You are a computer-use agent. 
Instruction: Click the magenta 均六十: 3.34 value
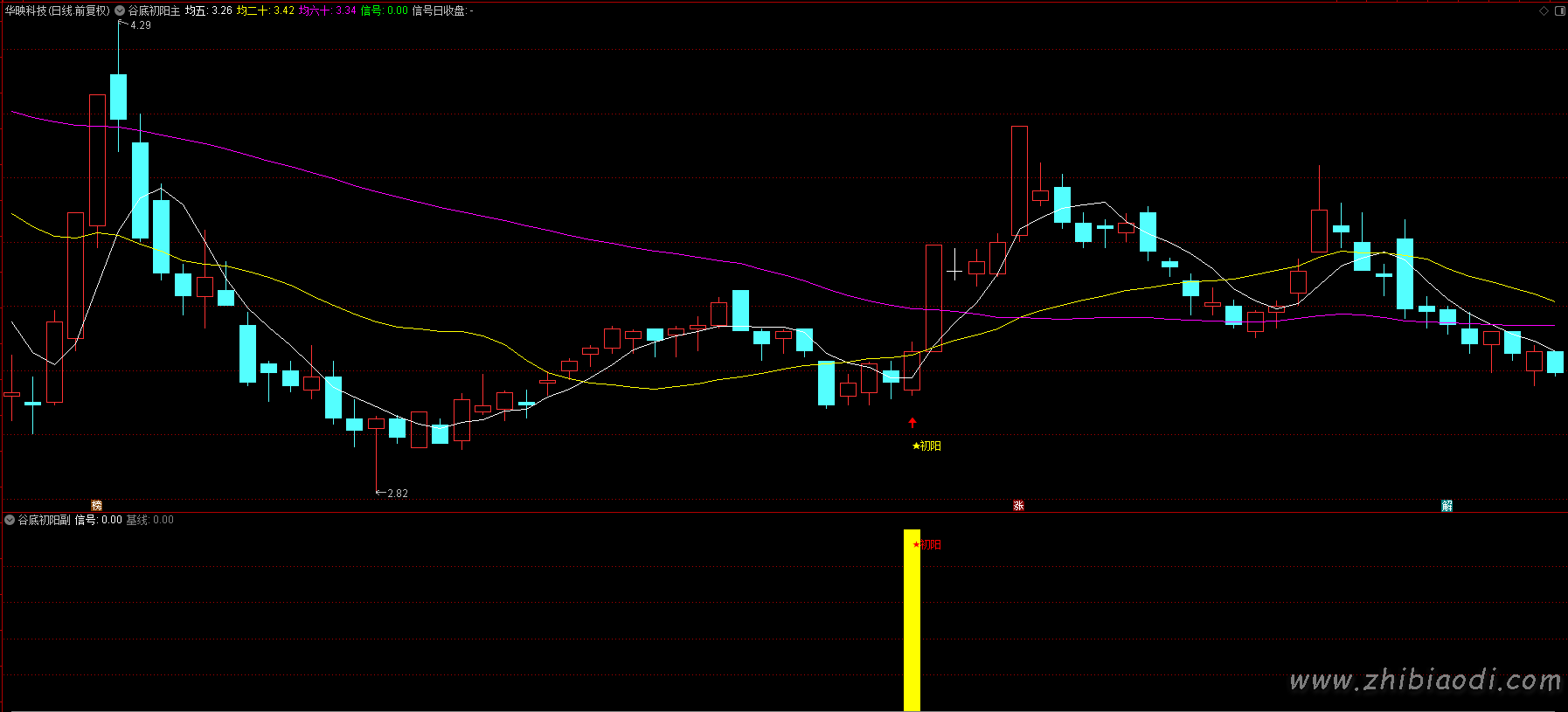pos(328,10)
